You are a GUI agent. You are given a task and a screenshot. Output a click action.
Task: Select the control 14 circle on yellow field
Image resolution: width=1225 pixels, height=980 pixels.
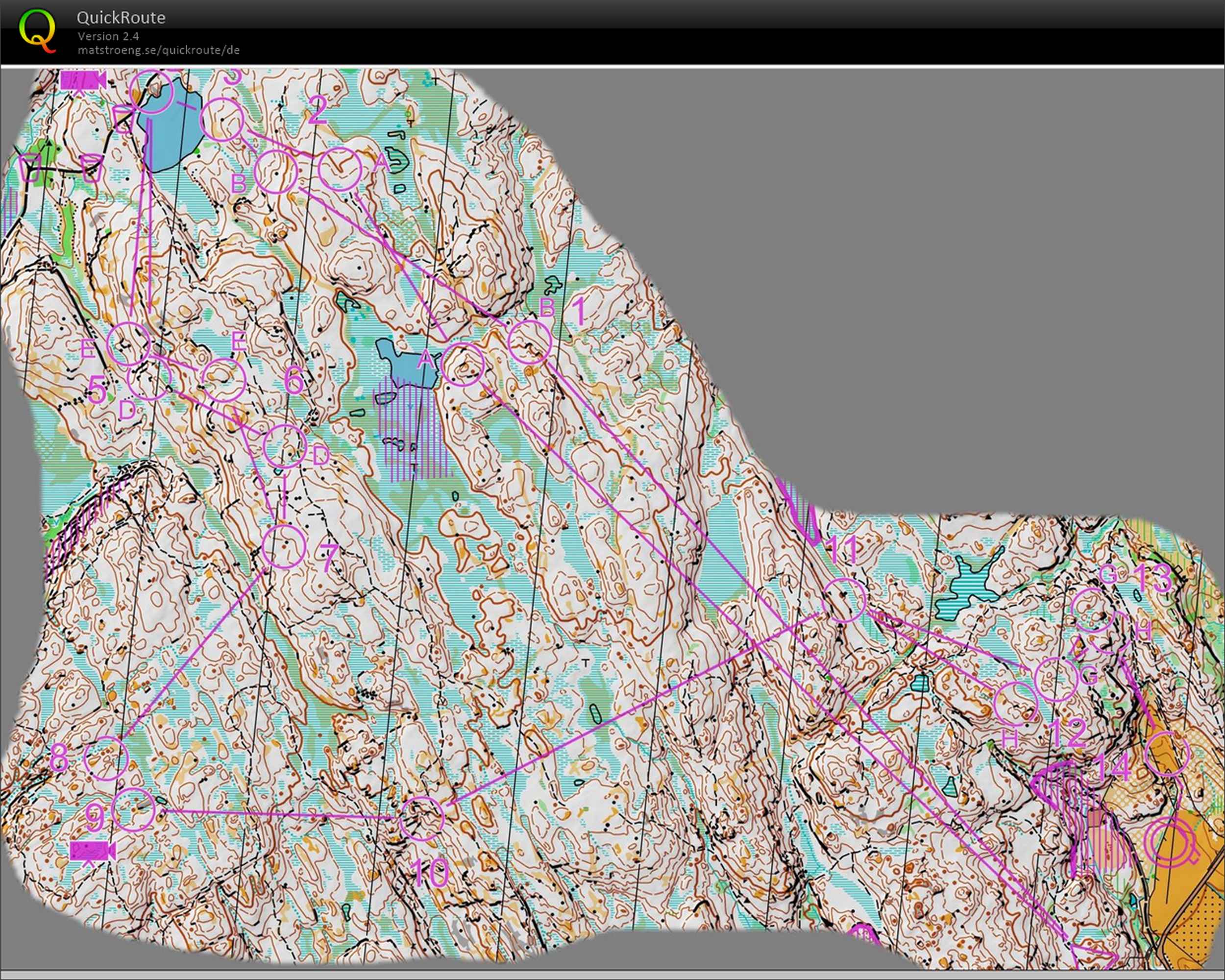(x=1167, y=754)
